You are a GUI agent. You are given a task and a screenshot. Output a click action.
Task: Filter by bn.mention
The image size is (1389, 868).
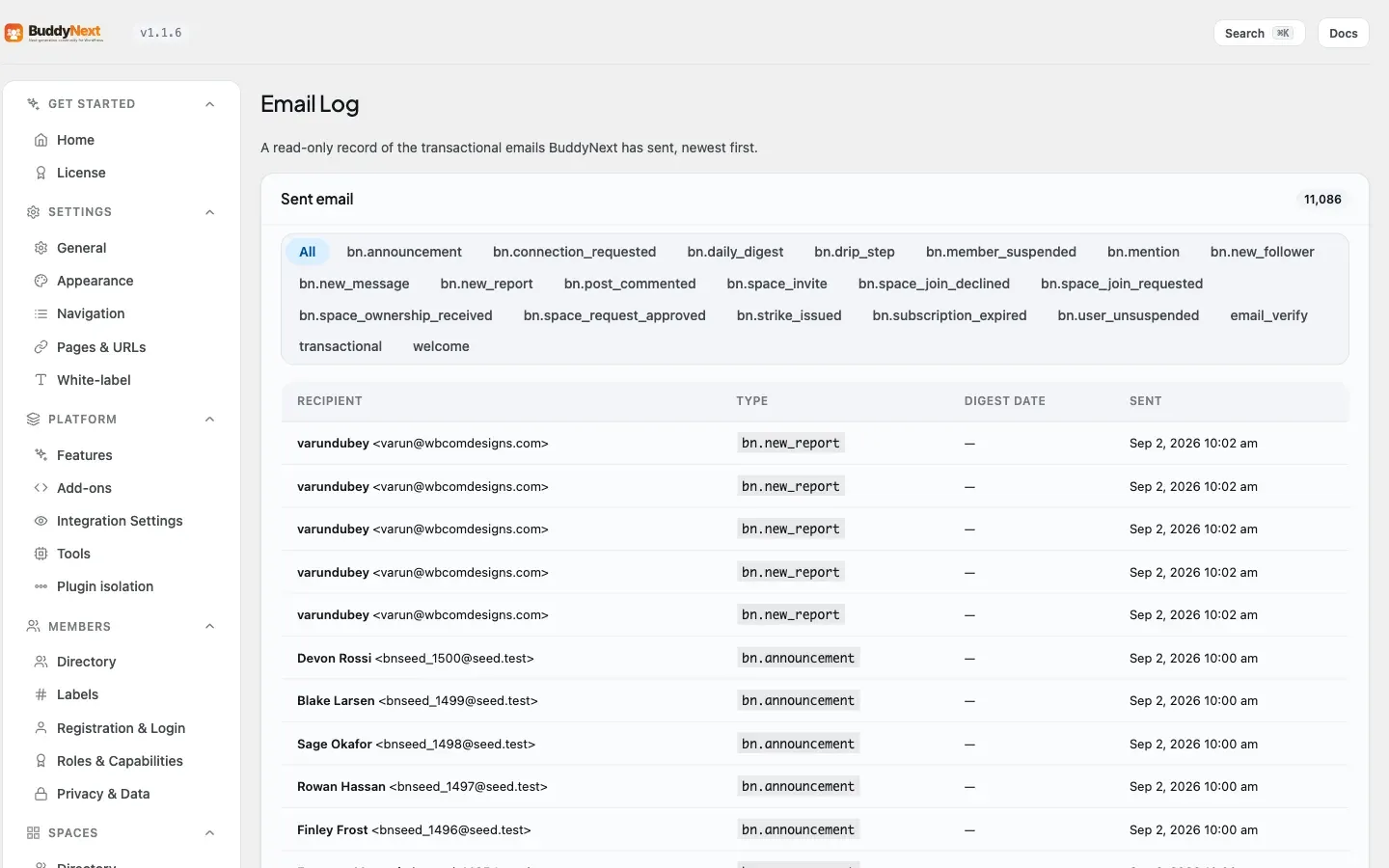click(1143, 252)
